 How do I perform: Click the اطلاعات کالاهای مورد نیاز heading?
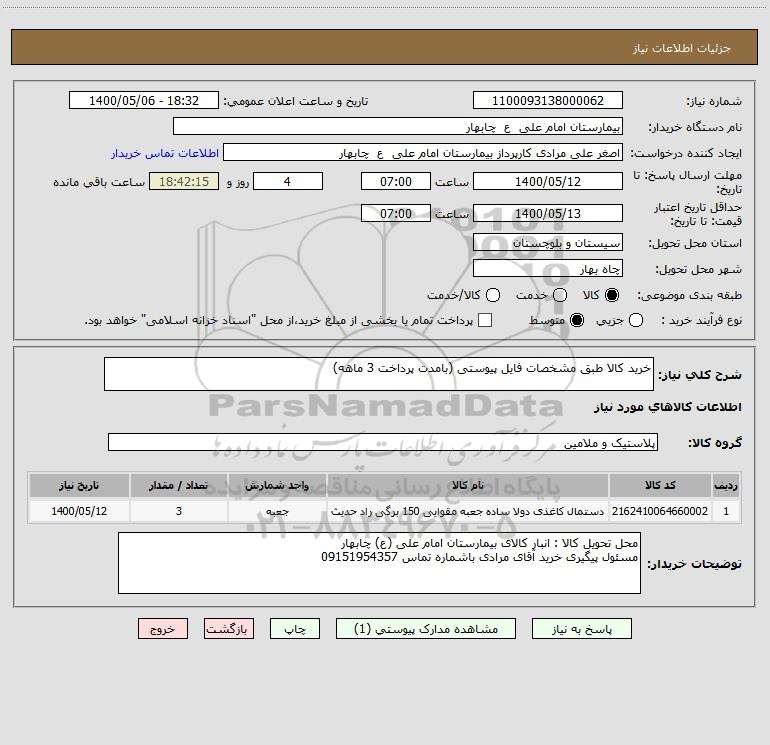(x=668, y=407)
